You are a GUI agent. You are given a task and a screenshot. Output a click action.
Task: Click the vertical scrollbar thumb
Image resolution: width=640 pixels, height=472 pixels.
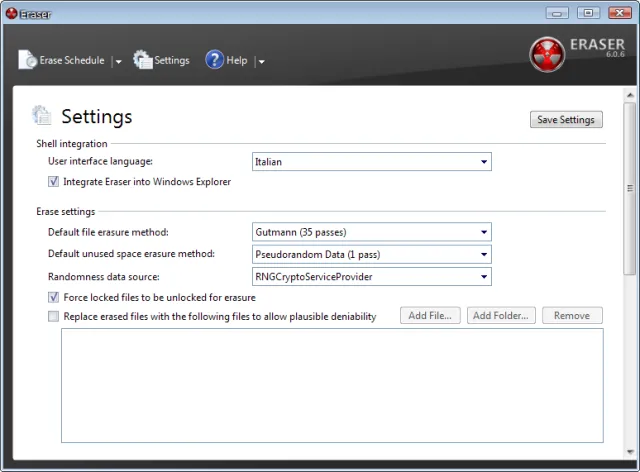click(x=630, y=189)
